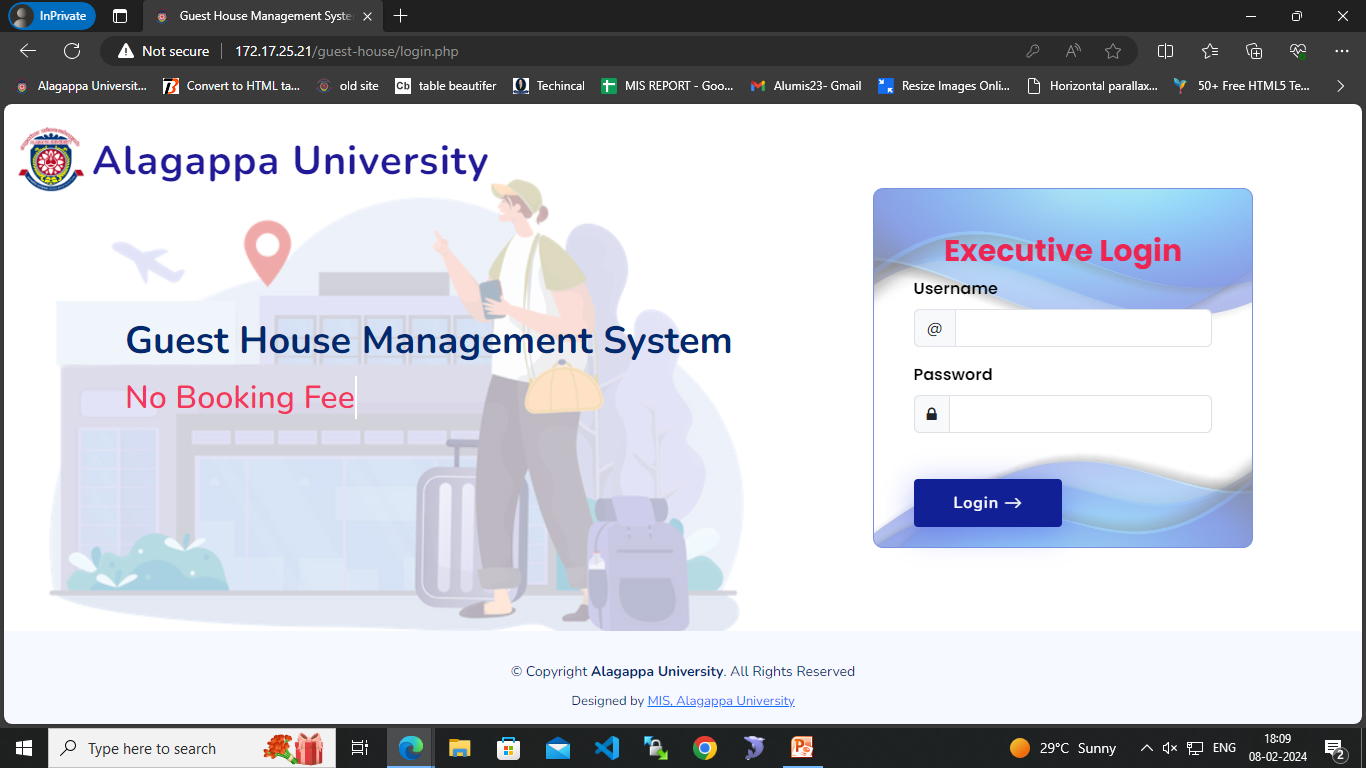Click the InPrivate profile badge
Screen dimensions: 1366x768
(51, 16)
